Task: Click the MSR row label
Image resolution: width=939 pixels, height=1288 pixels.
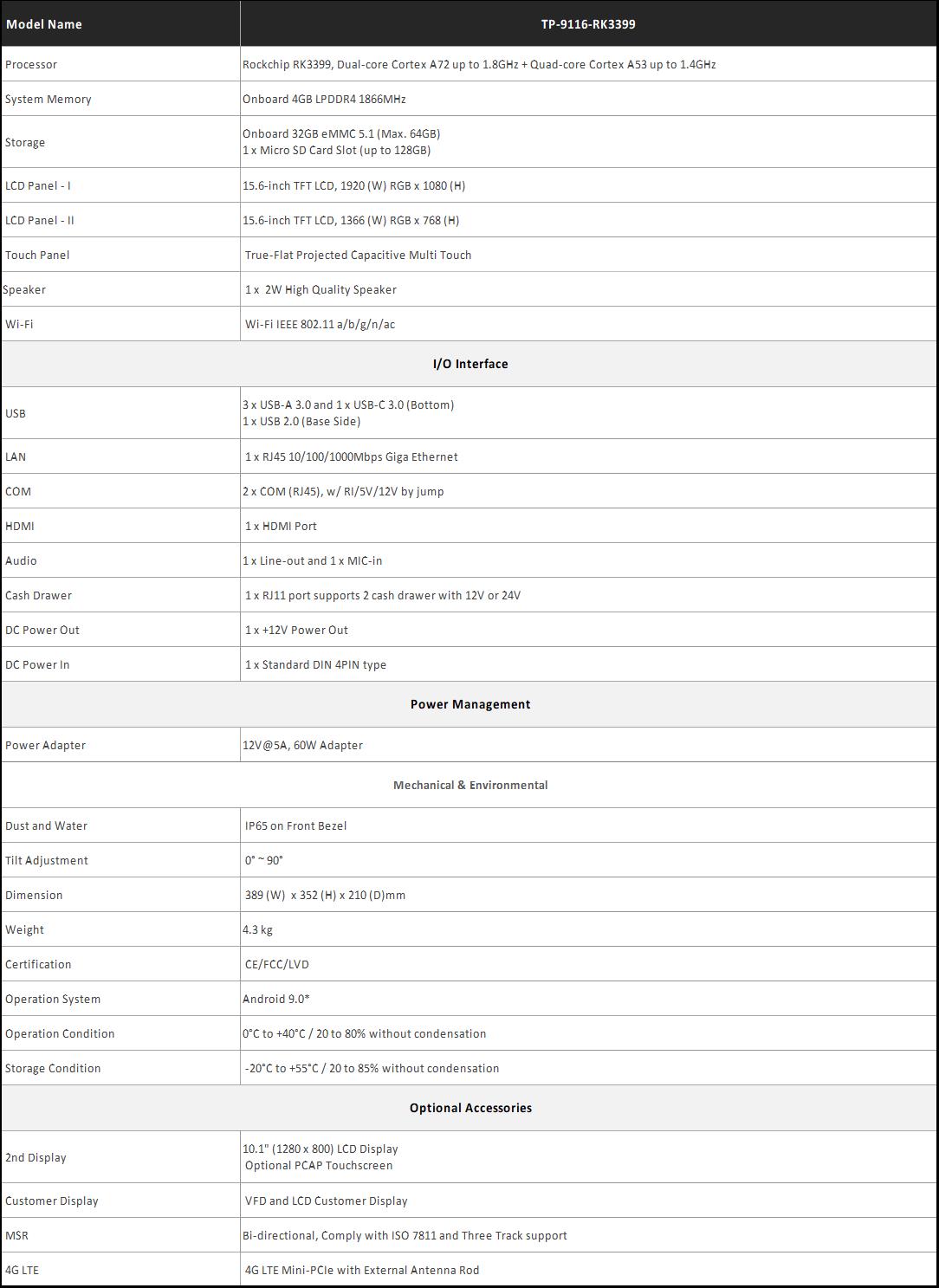Action: click(x=17, y=1235)
